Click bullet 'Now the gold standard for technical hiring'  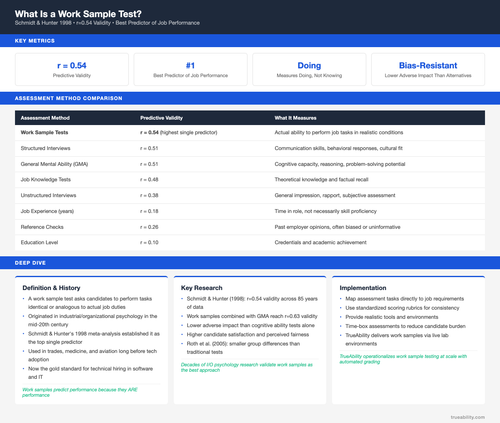click(x=90, y=373)
